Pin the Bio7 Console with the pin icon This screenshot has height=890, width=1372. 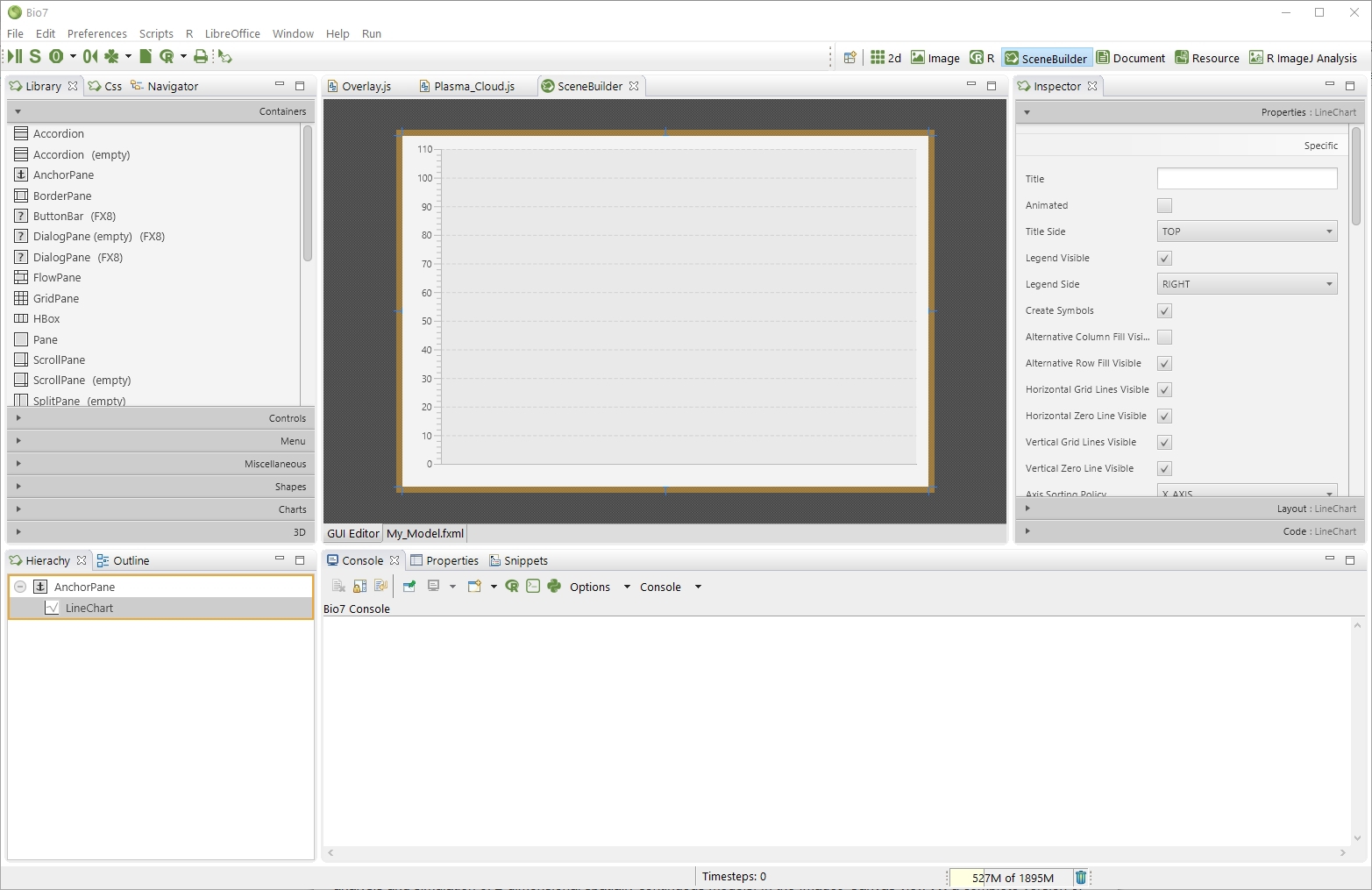[409, 587]
